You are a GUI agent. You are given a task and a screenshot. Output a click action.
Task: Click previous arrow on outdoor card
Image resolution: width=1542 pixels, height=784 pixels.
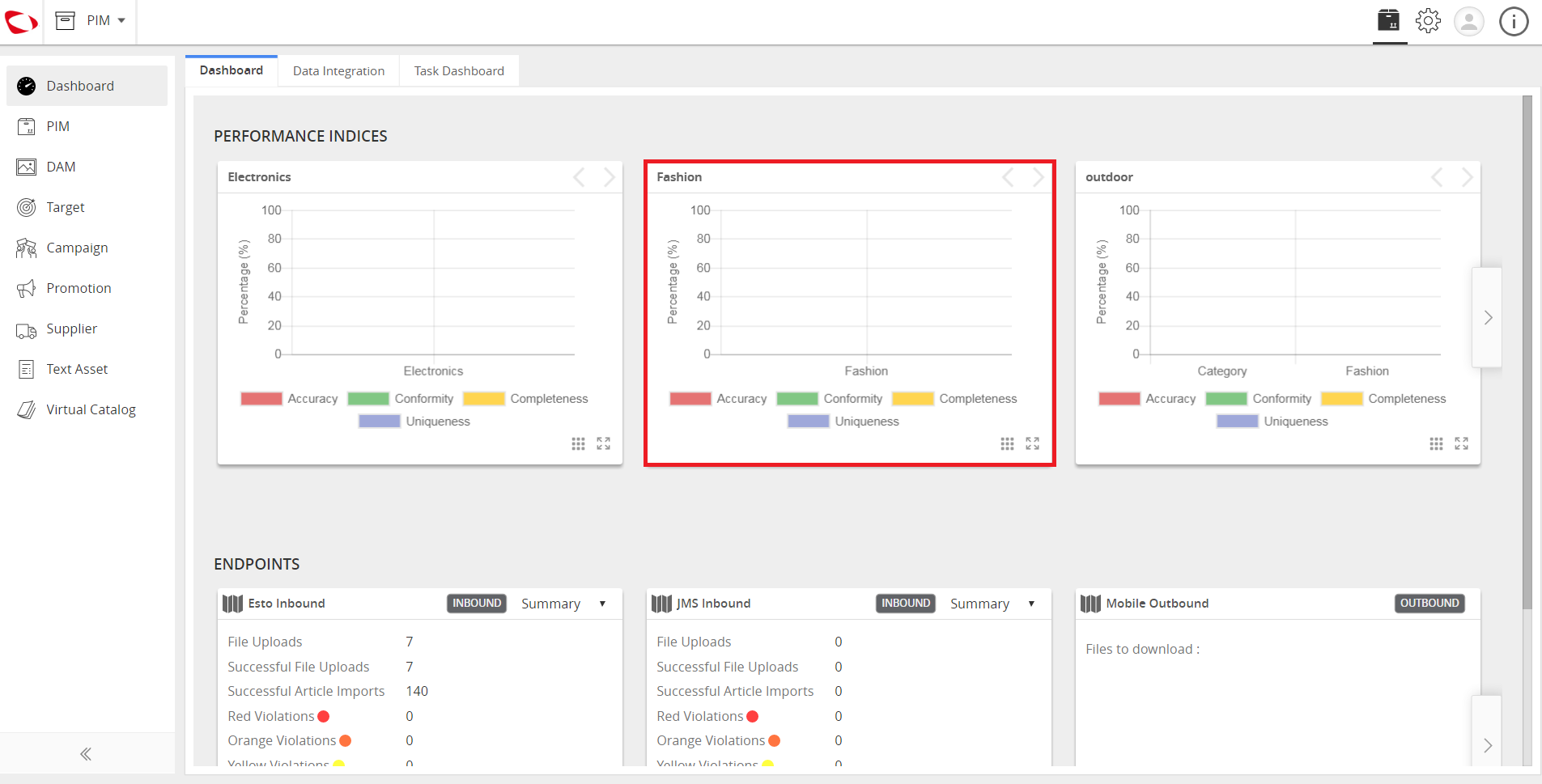click(x=1437, y=177)
